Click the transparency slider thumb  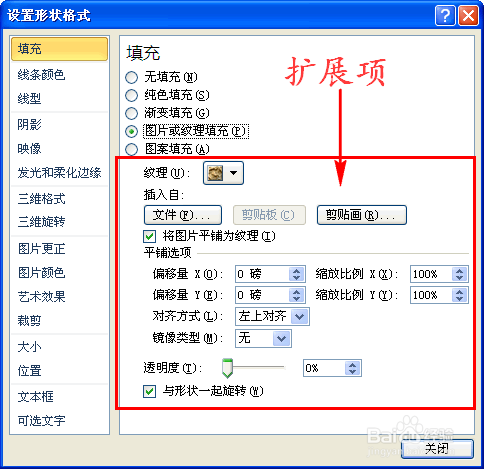(x=227, y=368)
